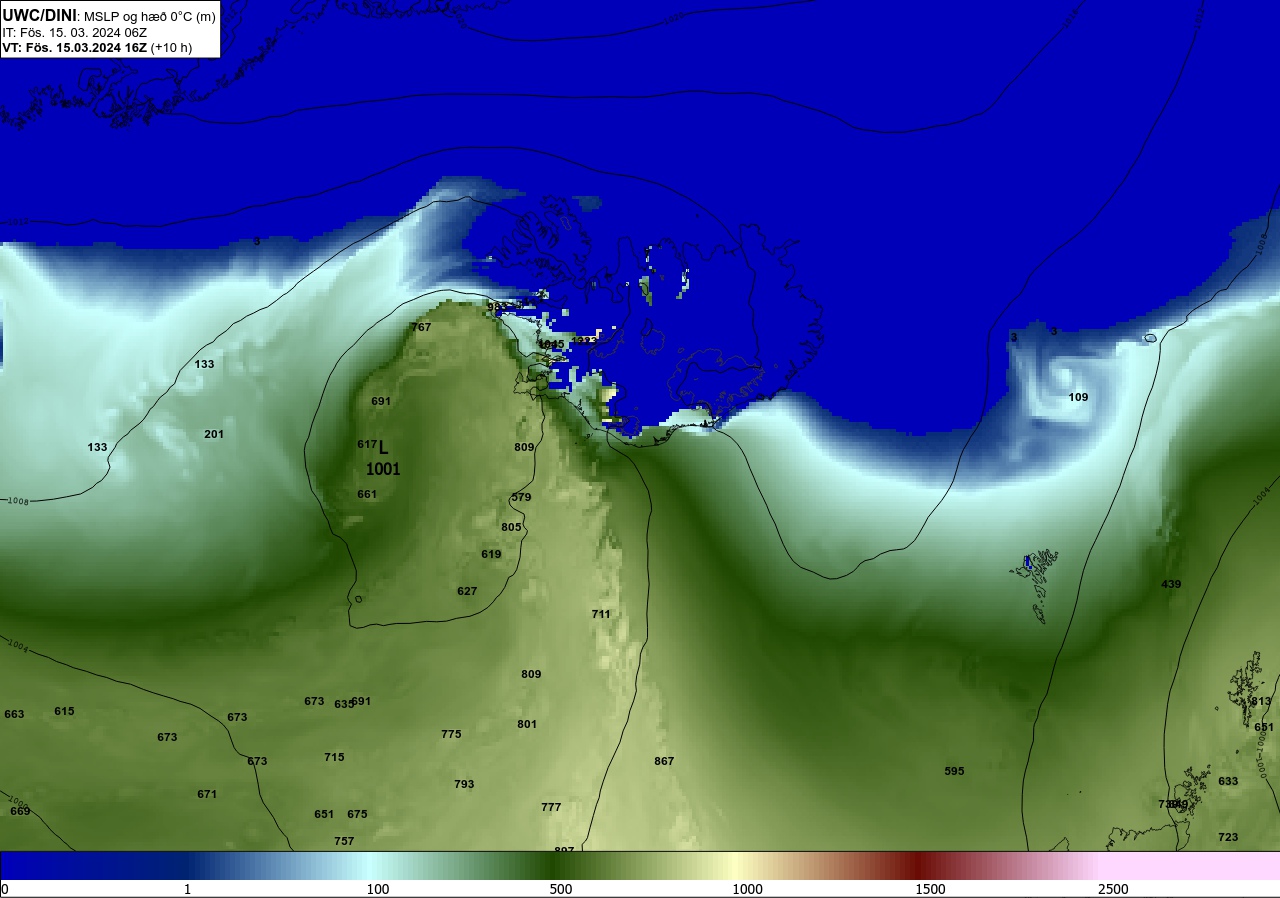This screenshot has width=1280, height=898.
Task: Click the 663 height value
Action: (14, 714)
